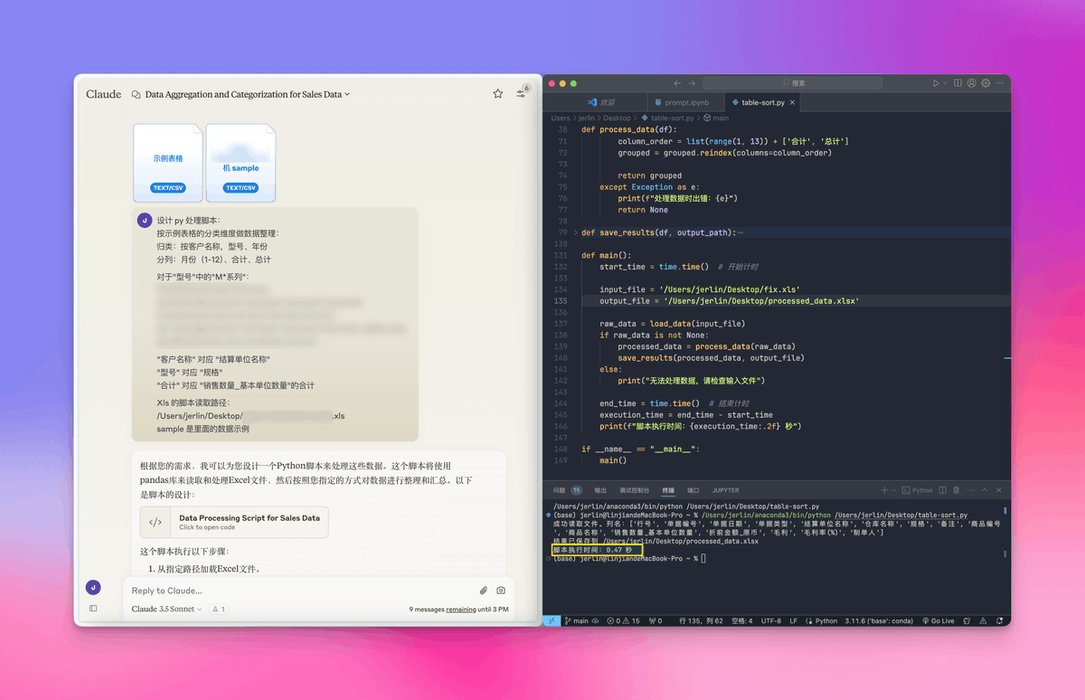Kill terminal with trash icon
Screen dimensions: 1085x700
tap(956, 490)
